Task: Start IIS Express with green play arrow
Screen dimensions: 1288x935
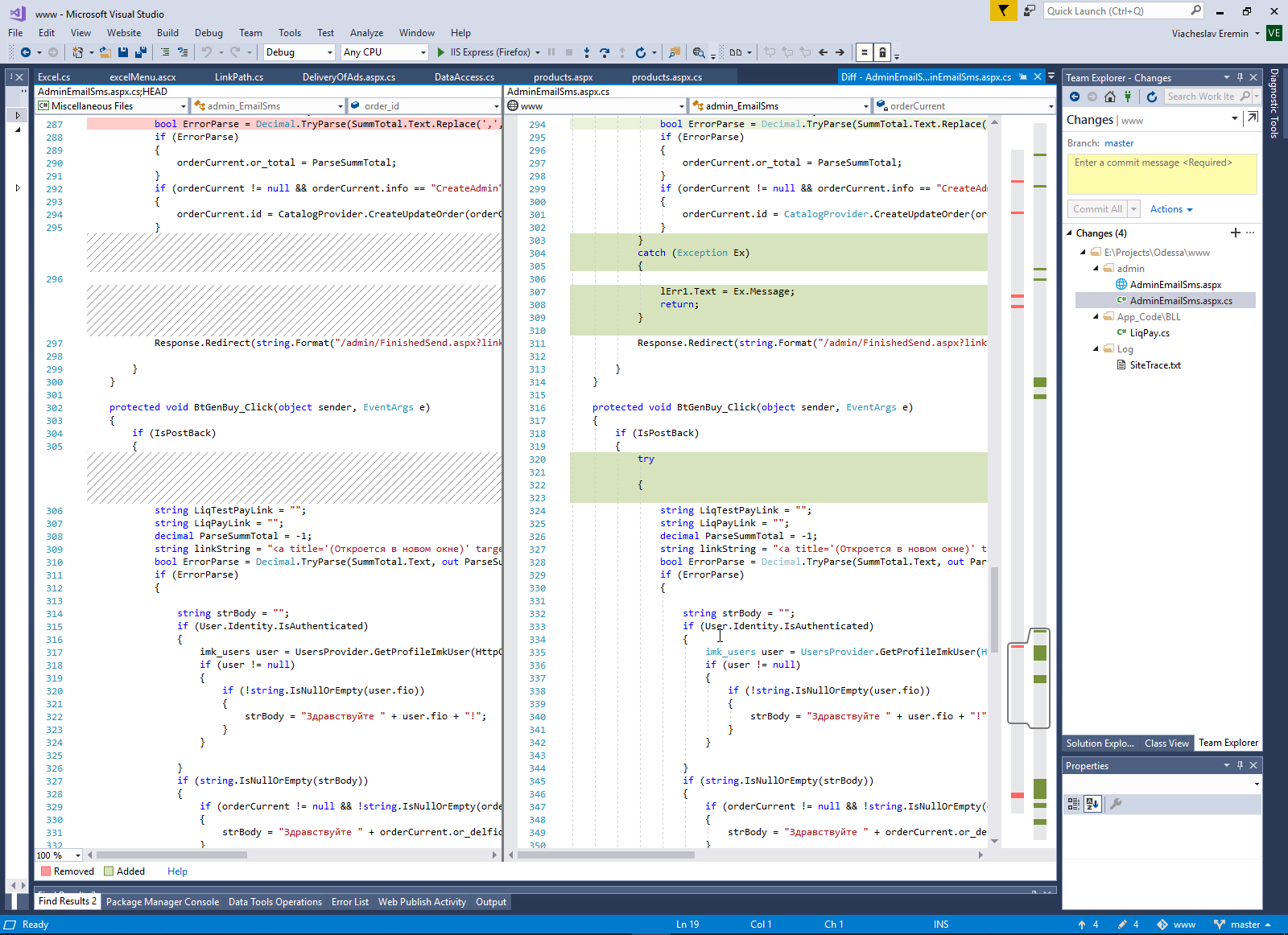Action: [440, 52]
